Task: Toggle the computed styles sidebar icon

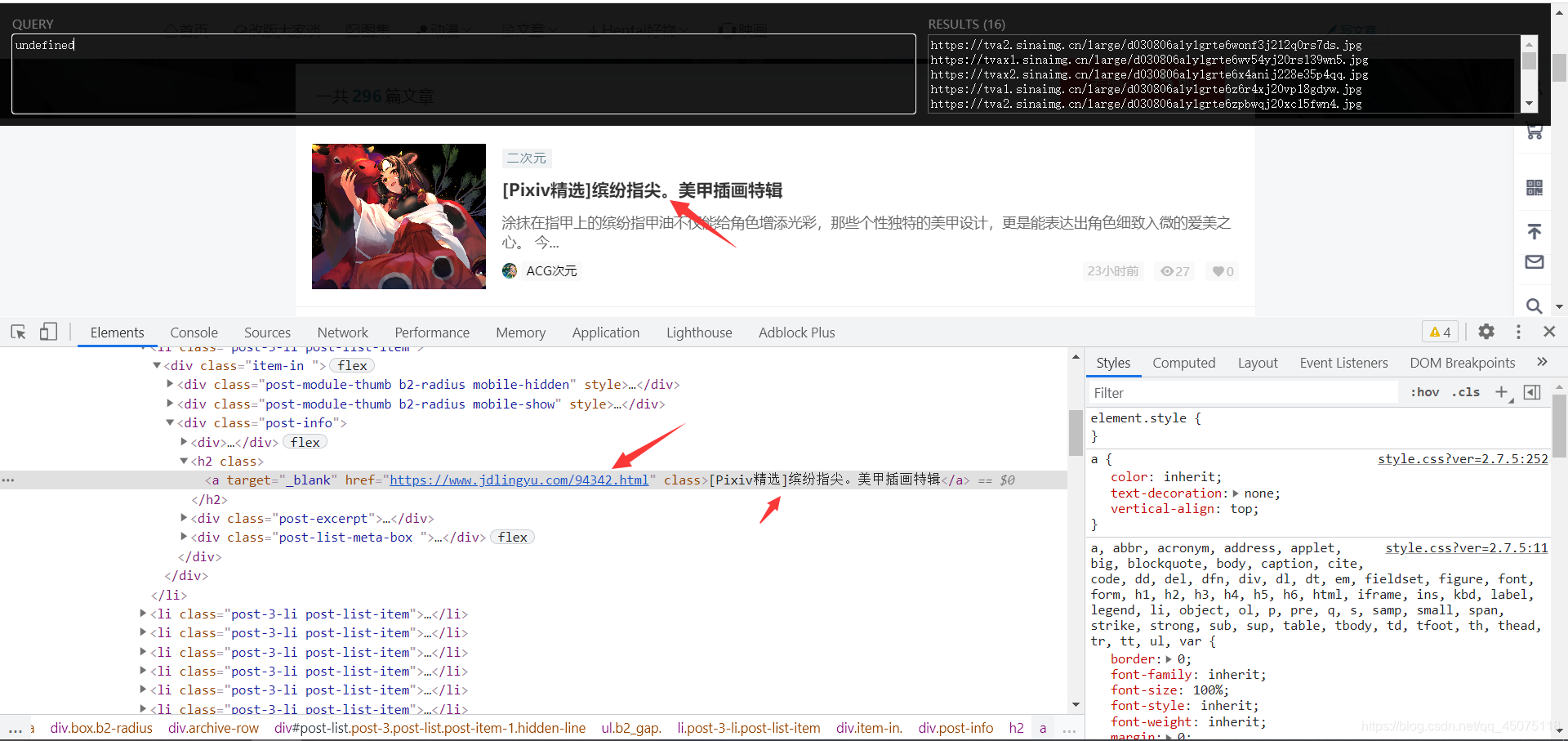Action: pyautogui.click(x=1532, y=392)
